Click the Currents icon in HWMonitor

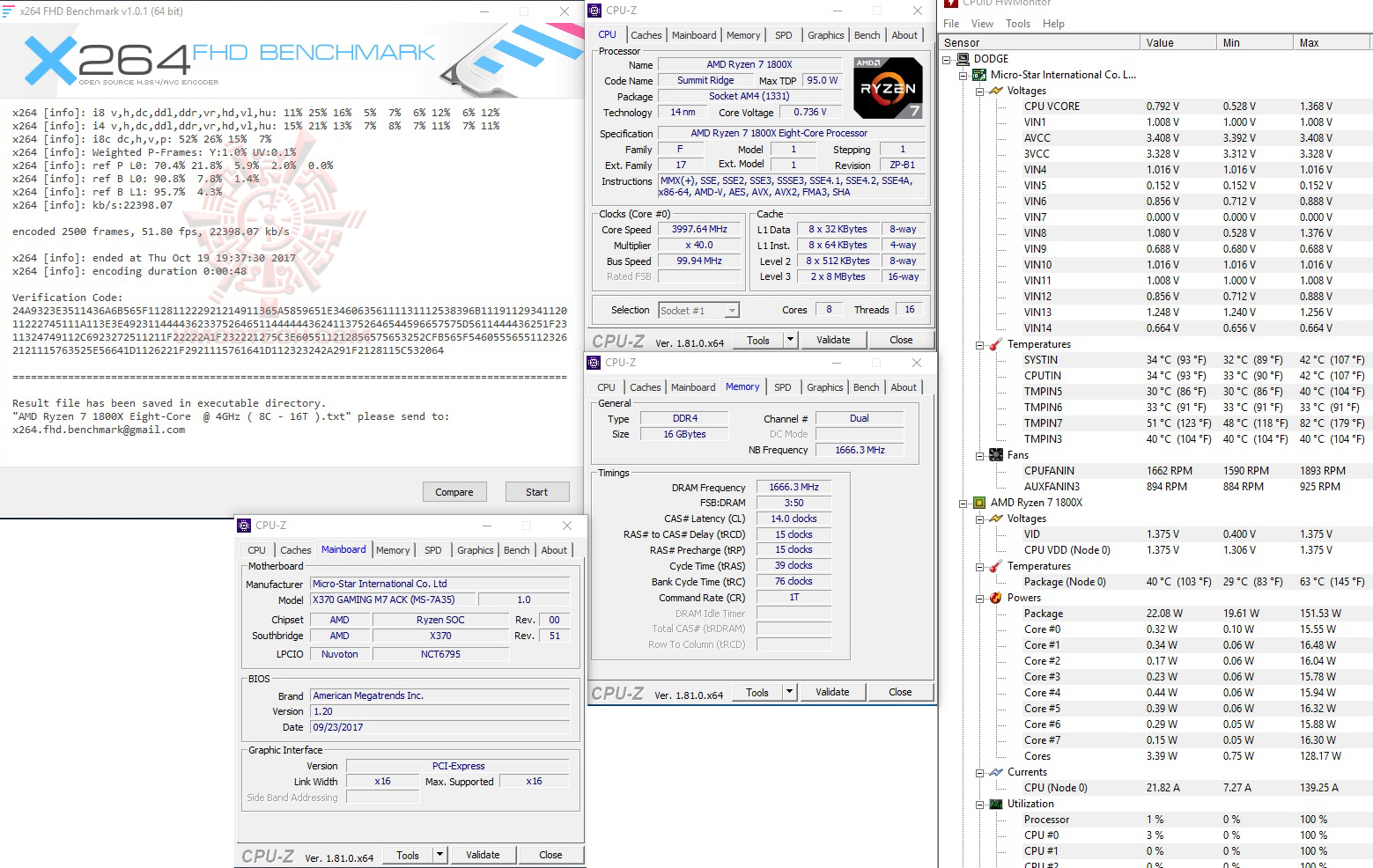pos(994,772)
